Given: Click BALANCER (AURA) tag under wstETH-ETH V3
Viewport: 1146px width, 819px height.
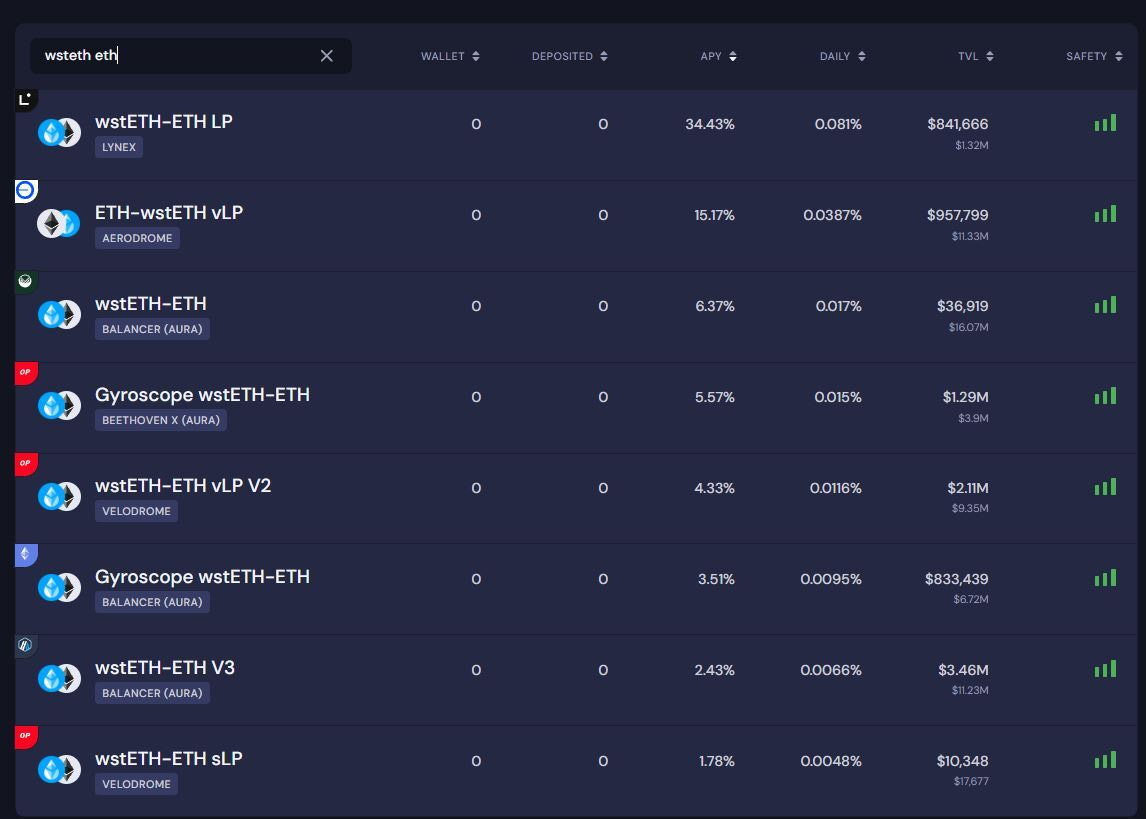Looking at the screenshot, I should (152, 693).
